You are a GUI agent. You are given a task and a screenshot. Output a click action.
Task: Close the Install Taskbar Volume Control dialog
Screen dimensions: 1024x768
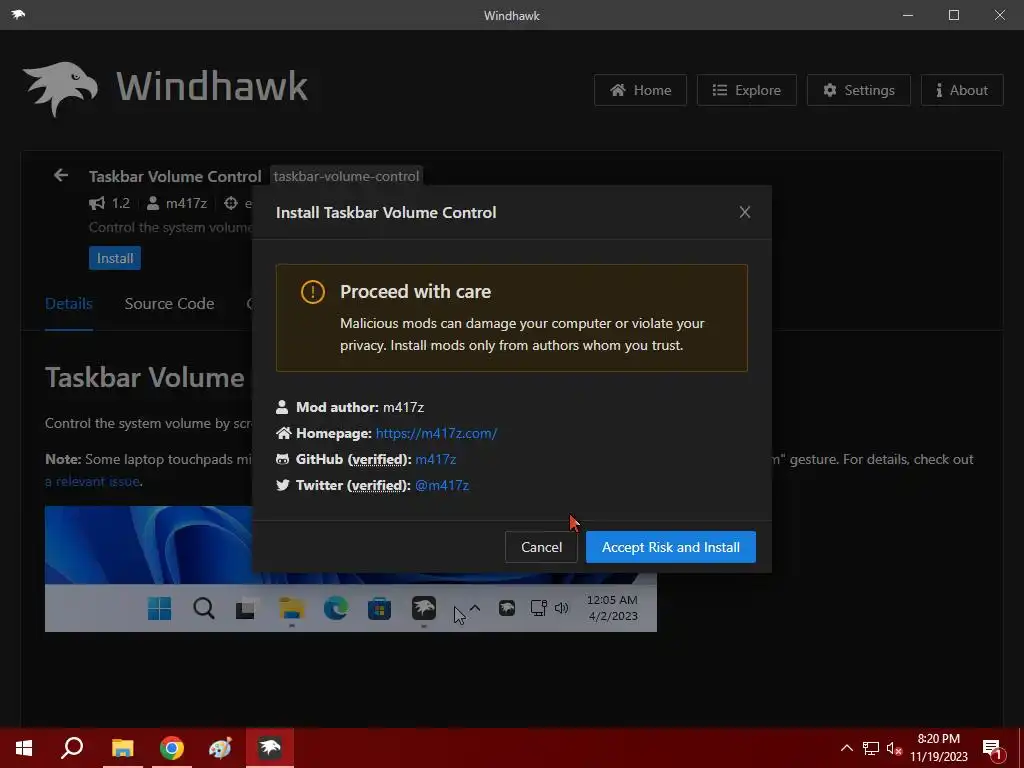pyautogui.click(x=744, y=212)
